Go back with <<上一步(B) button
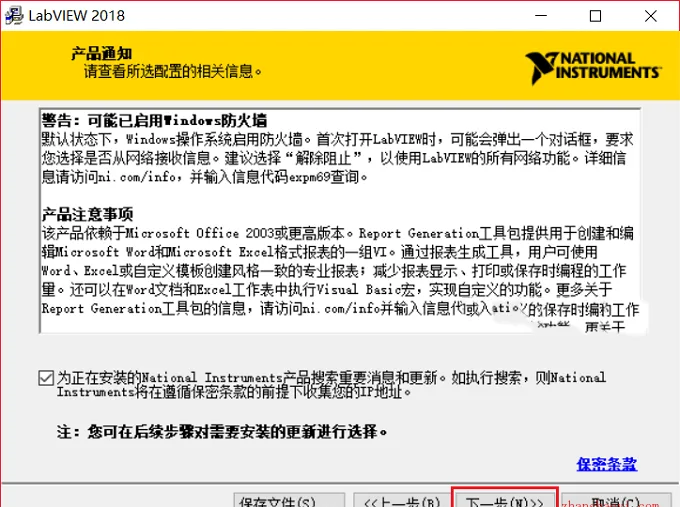680x507 pixels. pyautogui.click(x=402, y=500)
